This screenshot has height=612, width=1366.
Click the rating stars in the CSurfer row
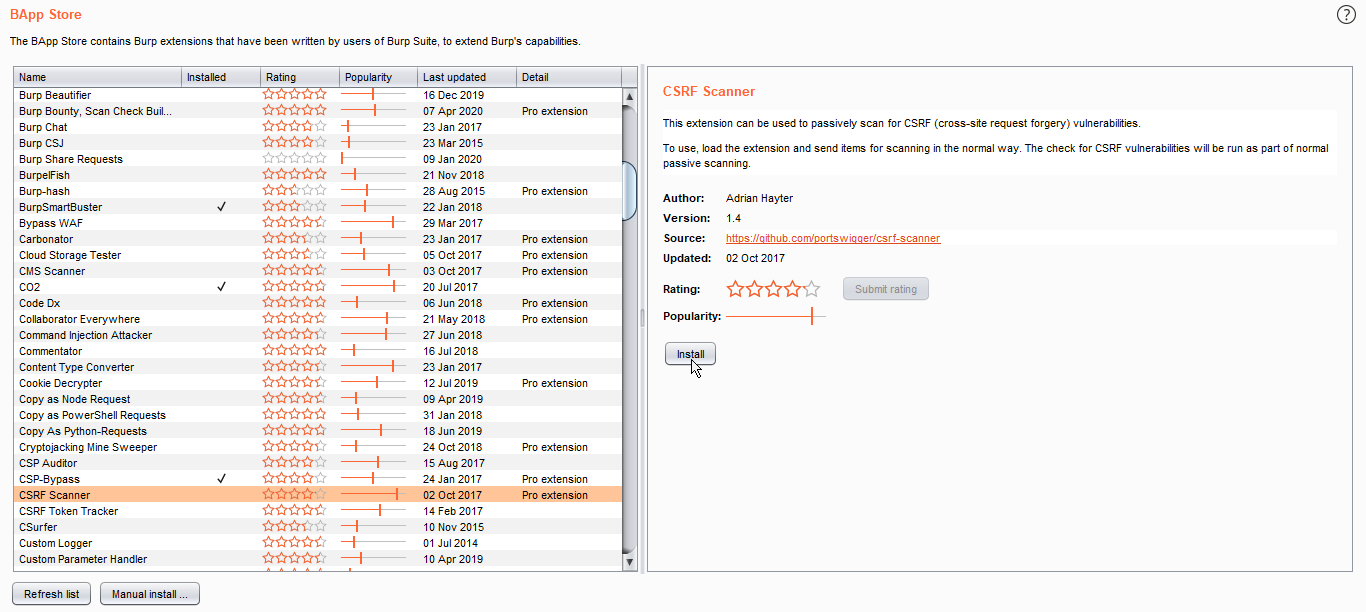(x=294, y=527)
